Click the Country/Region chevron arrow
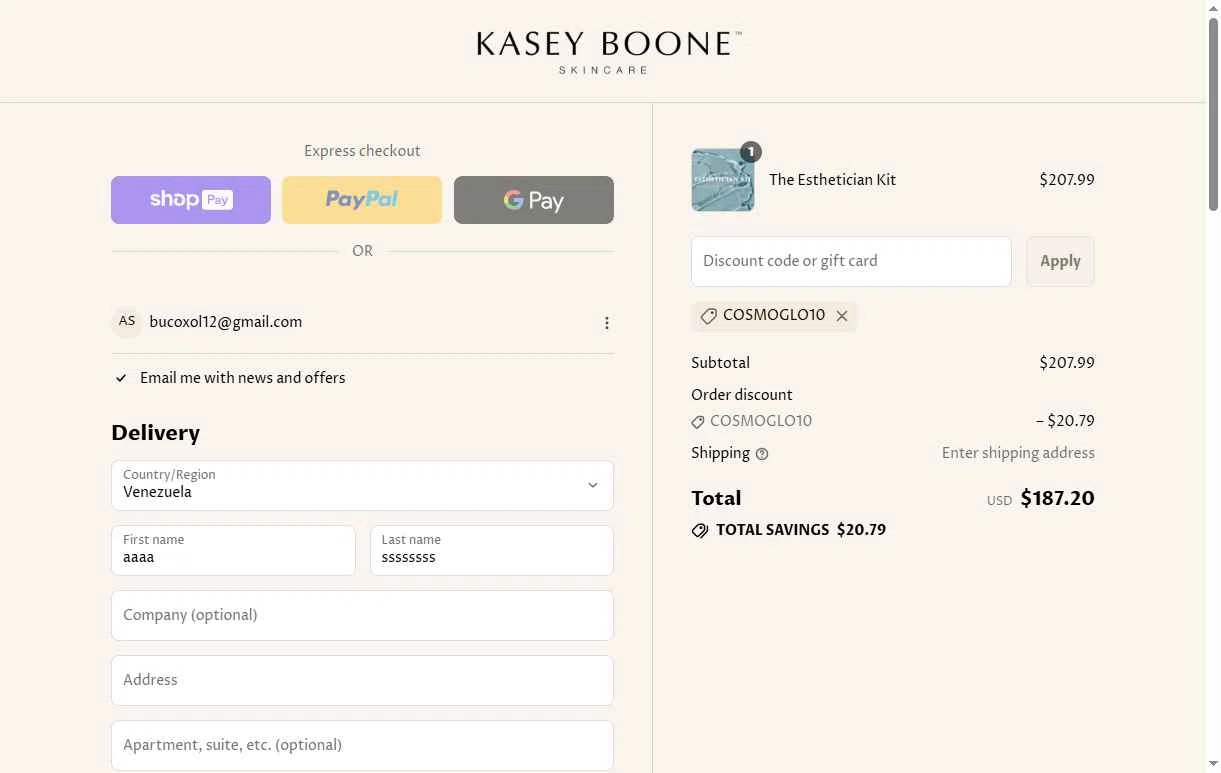The height and width of the screenshot is (773, 1221). (592, 485)
